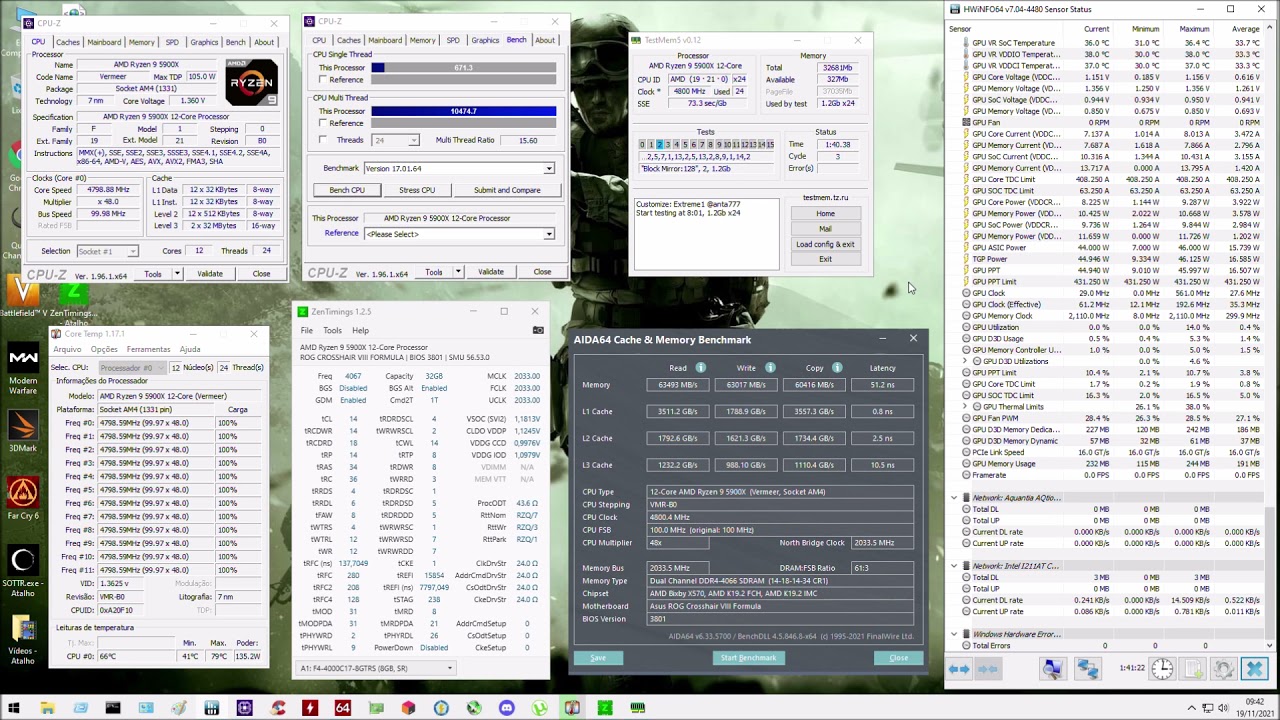Click Bench CPU button
1280x720 pixels.
[347, 190]
